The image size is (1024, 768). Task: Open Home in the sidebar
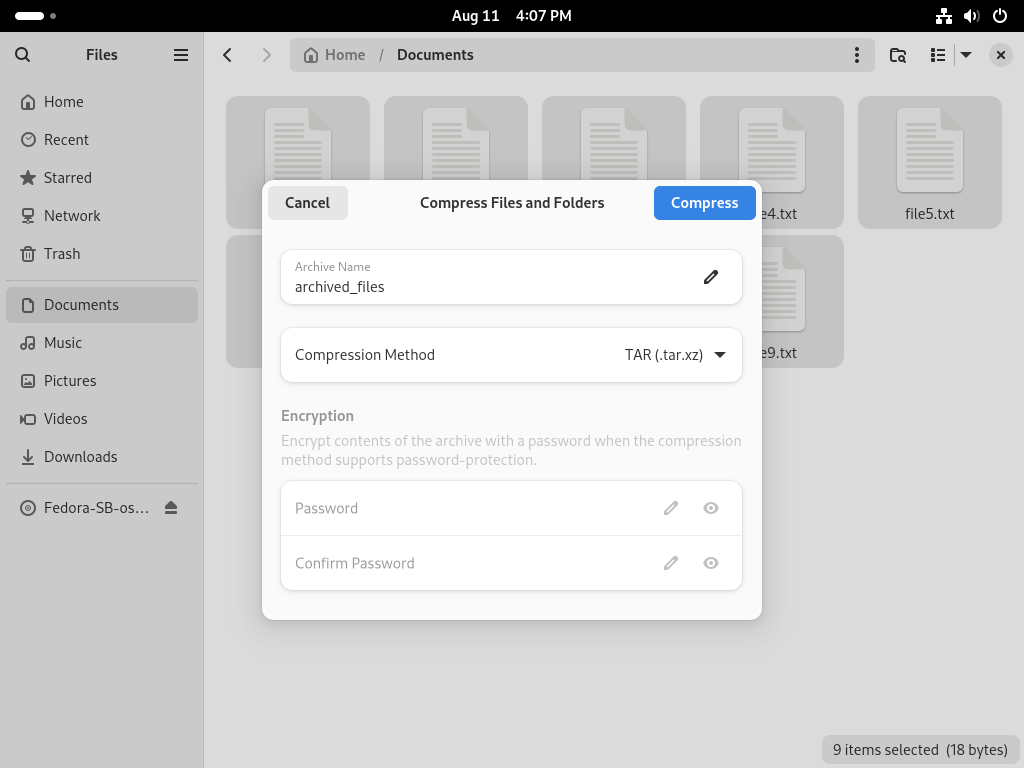(102, 102)
